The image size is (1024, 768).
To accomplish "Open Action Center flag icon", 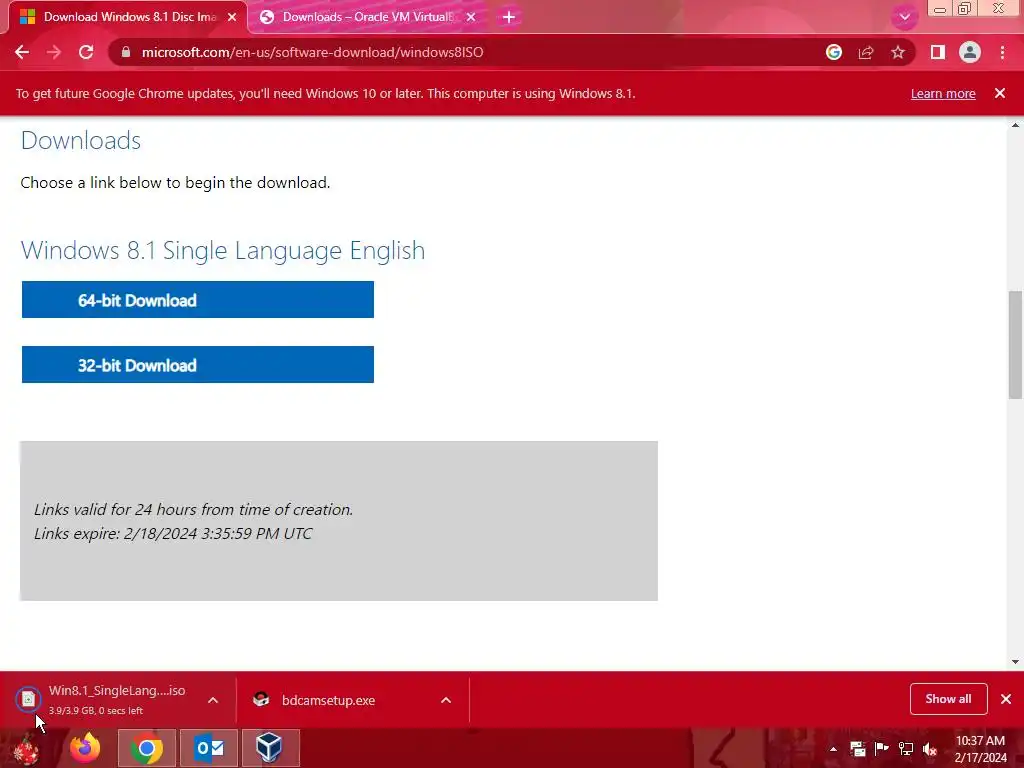I will [x=881, y=749].
